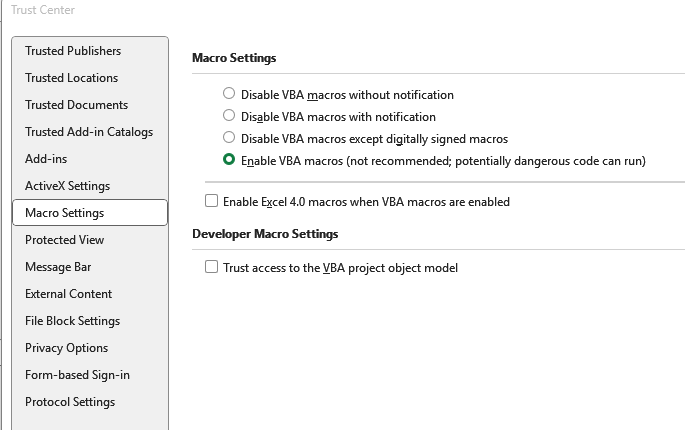Select Disable VBA macros without notification

(229, 94)
